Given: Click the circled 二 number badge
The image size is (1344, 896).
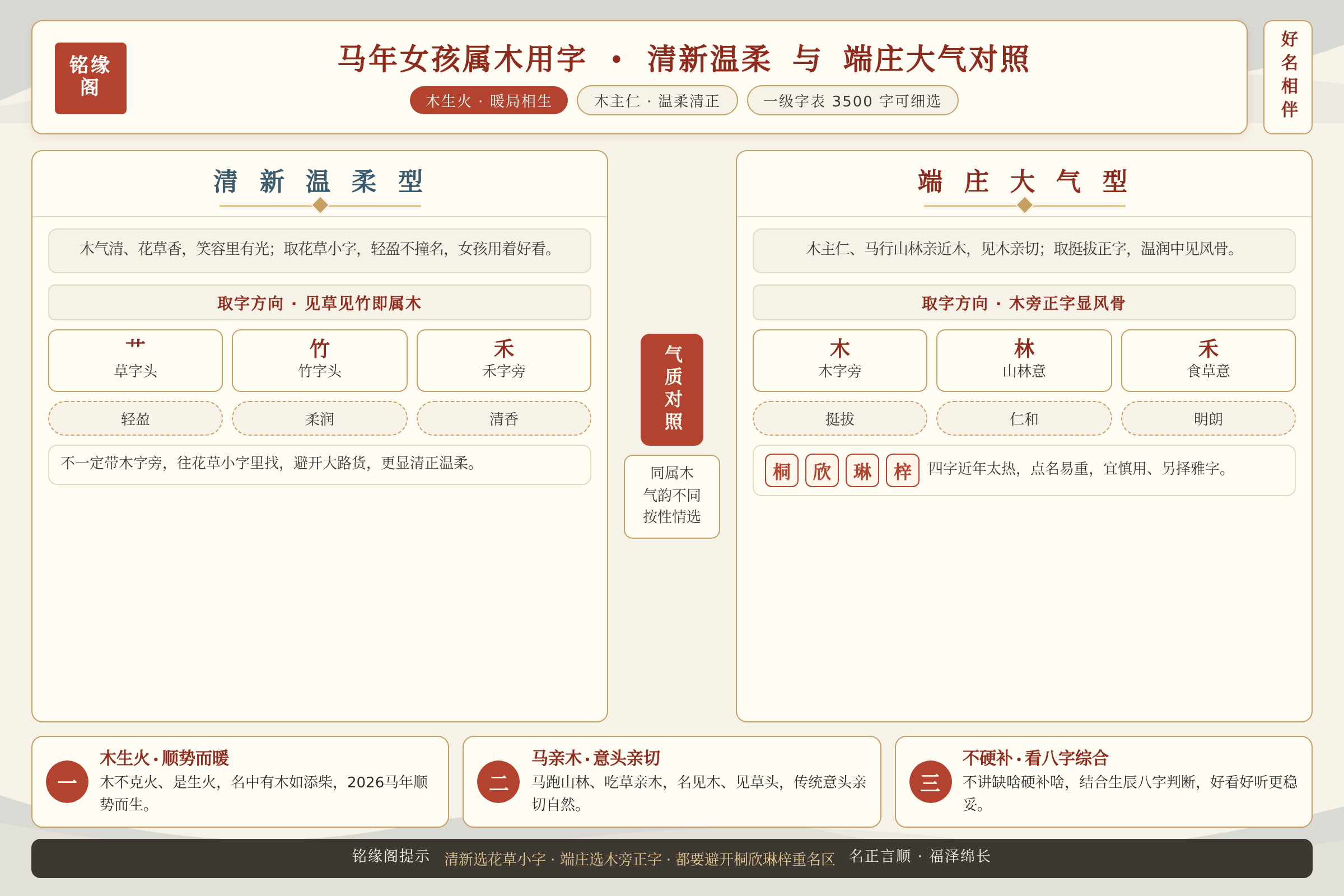Looking at the screenshot, I should click(498, 781).
